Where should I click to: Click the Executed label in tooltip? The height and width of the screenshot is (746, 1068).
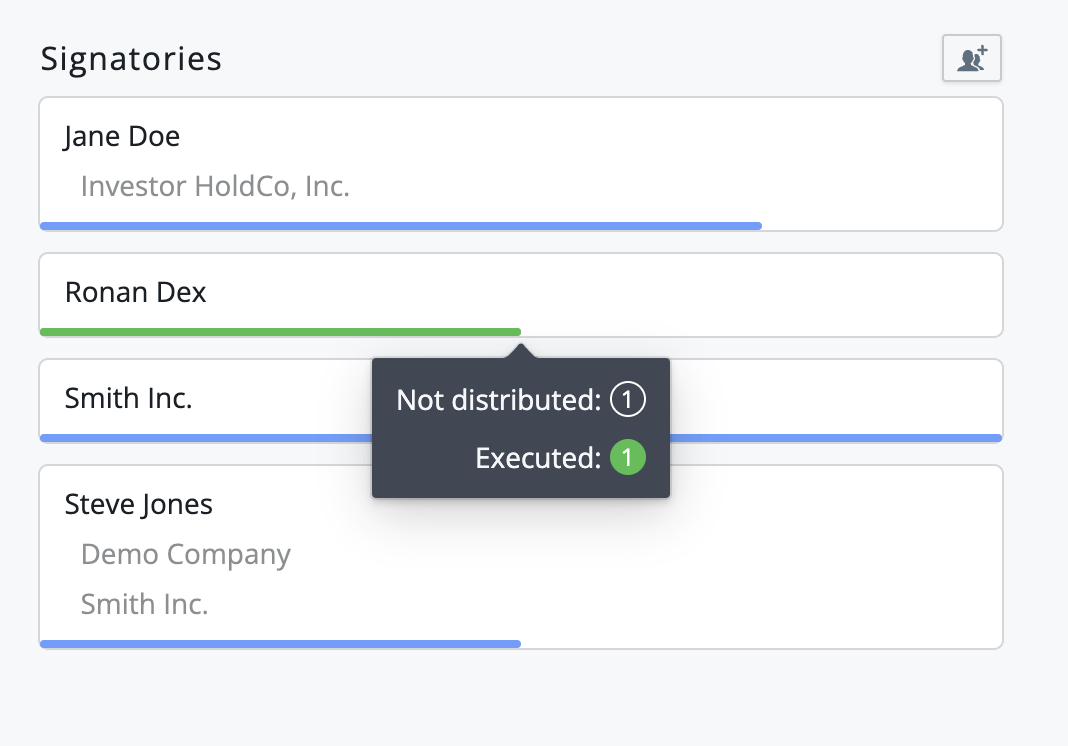tap(537, 458)
